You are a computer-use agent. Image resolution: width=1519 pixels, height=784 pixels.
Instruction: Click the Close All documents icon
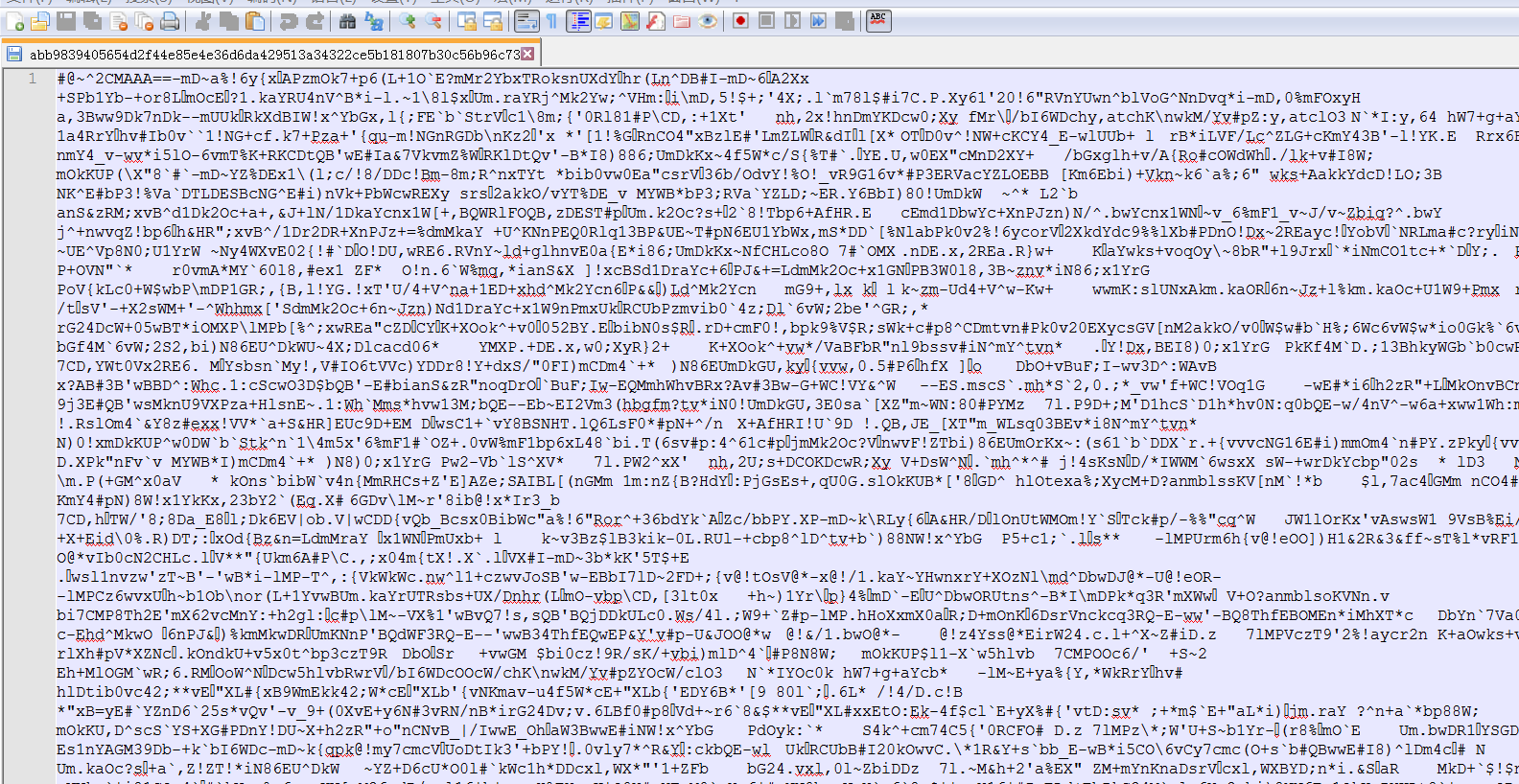144,21
